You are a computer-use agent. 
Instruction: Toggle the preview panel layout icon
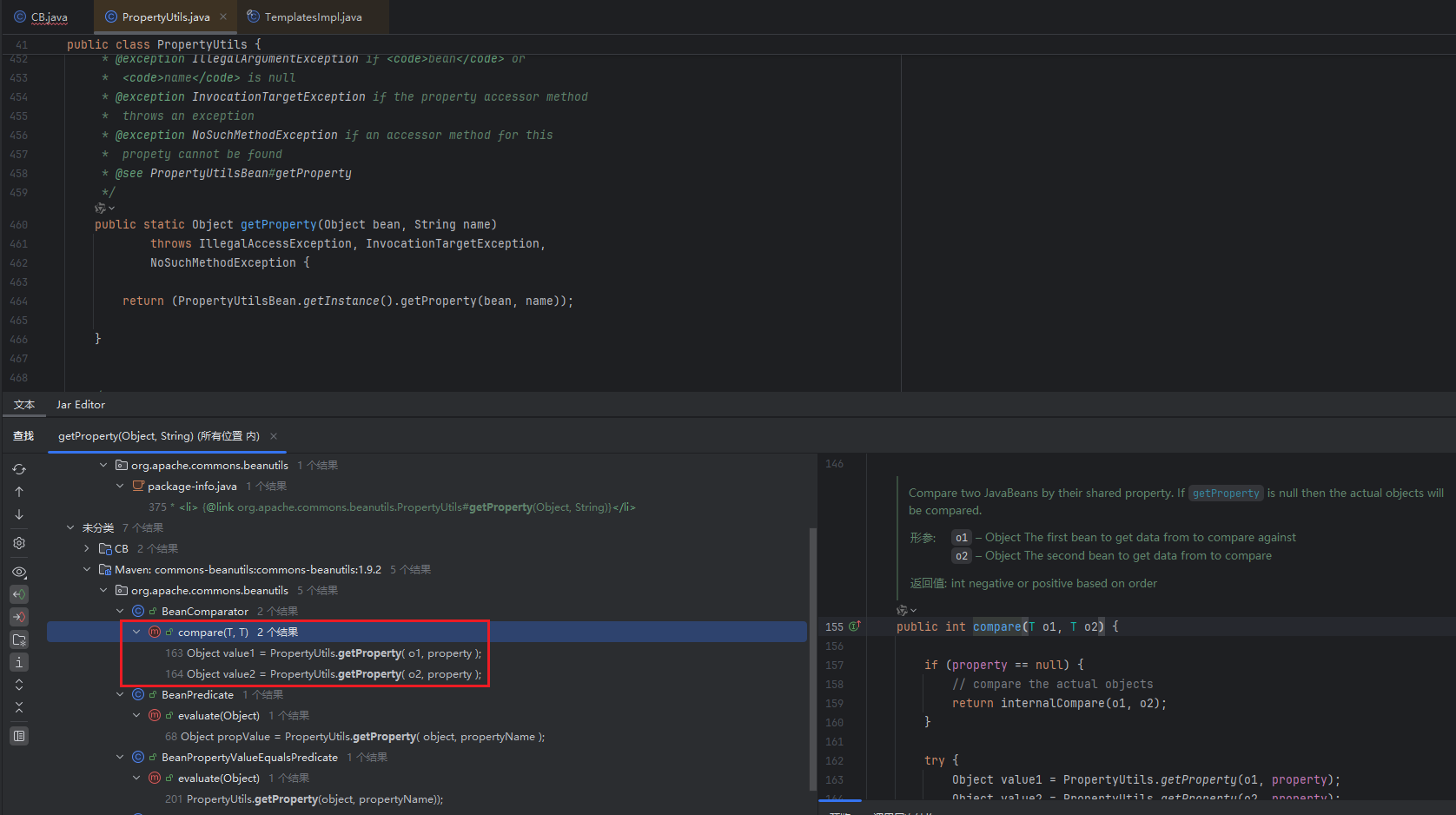tap(19, 736)
